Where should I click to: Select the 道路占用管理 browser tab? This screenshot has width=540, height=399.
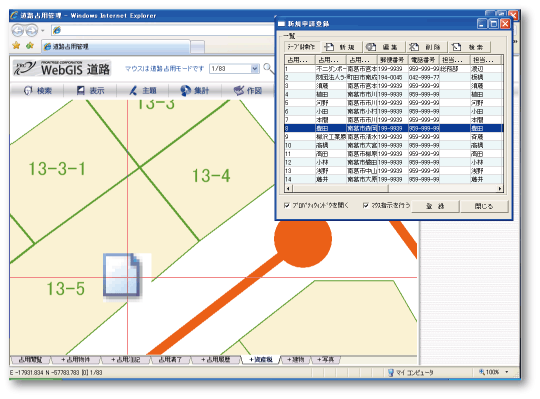(x=116, y=46)
